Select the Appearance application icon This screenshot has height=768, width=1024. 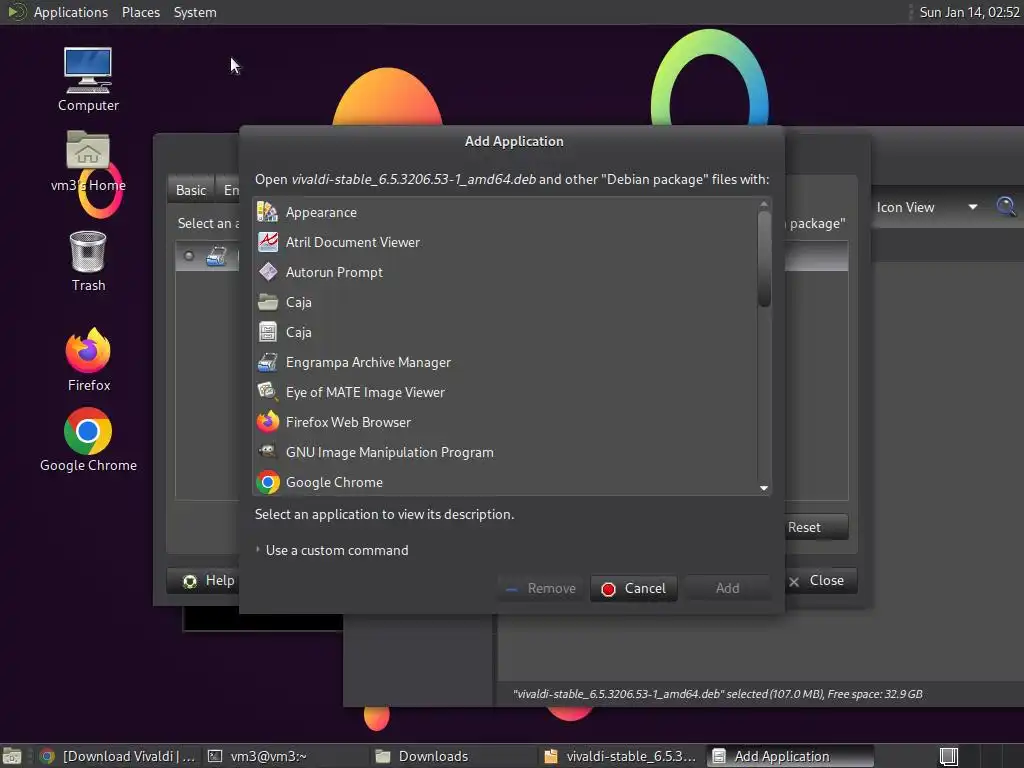pyautogui.click(x=268, y=212)
